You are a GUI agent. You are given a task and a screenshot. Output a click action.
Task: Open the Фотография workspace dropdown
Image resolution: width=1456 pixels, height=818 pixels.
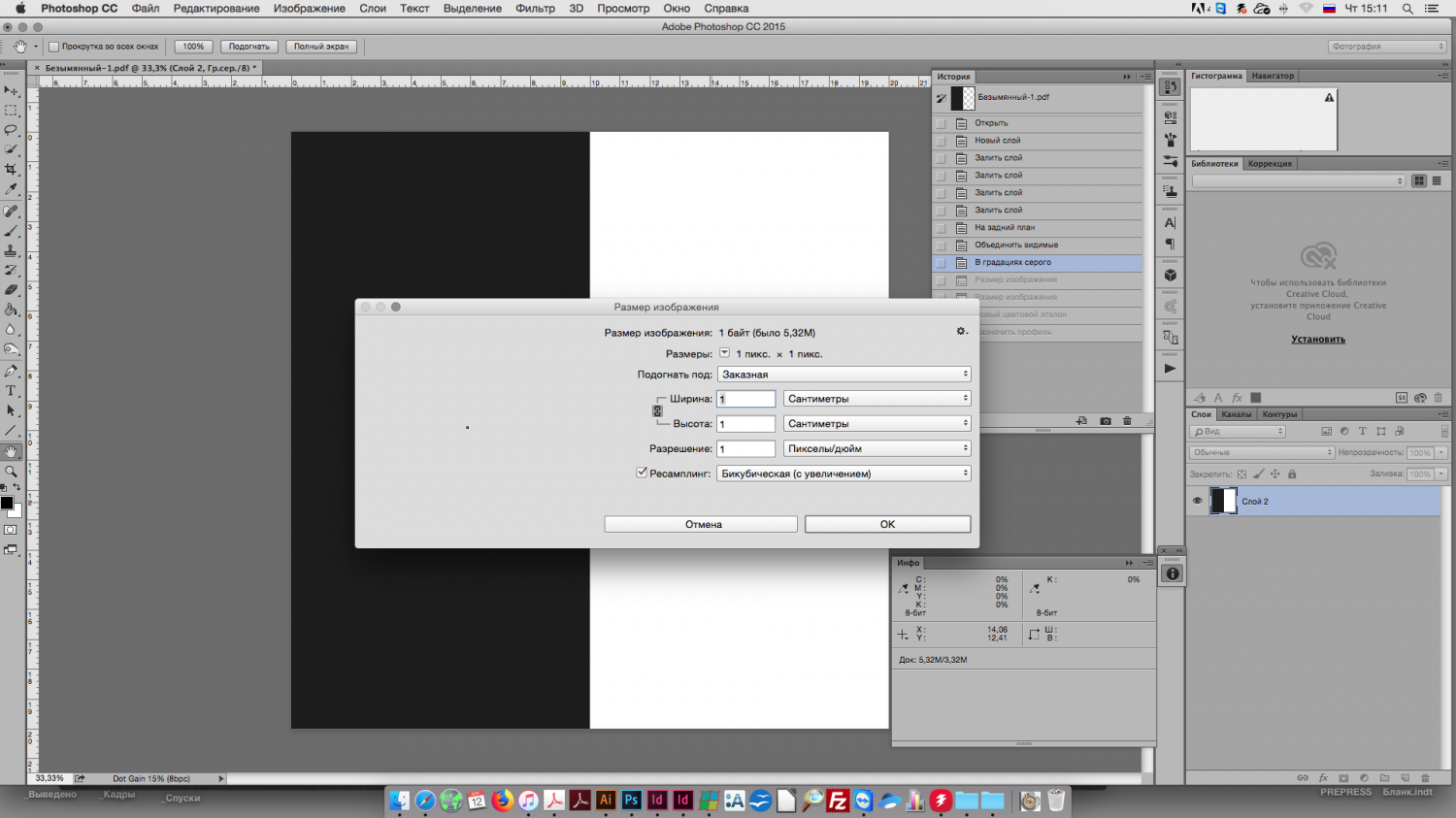pyautogui.click(x=1387, y=47)
